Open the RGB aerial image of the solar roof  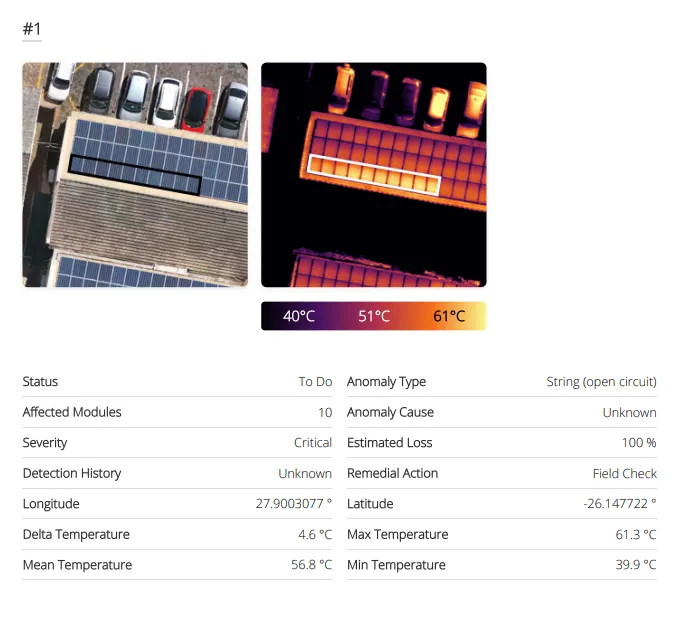pyautogui.click(x=135, y=175)
